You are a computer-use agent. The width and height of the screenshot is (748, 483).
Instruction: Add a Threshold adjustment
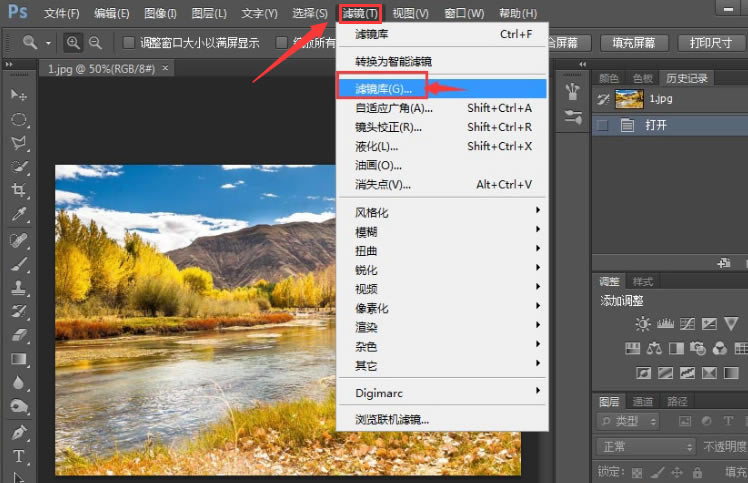687,373
